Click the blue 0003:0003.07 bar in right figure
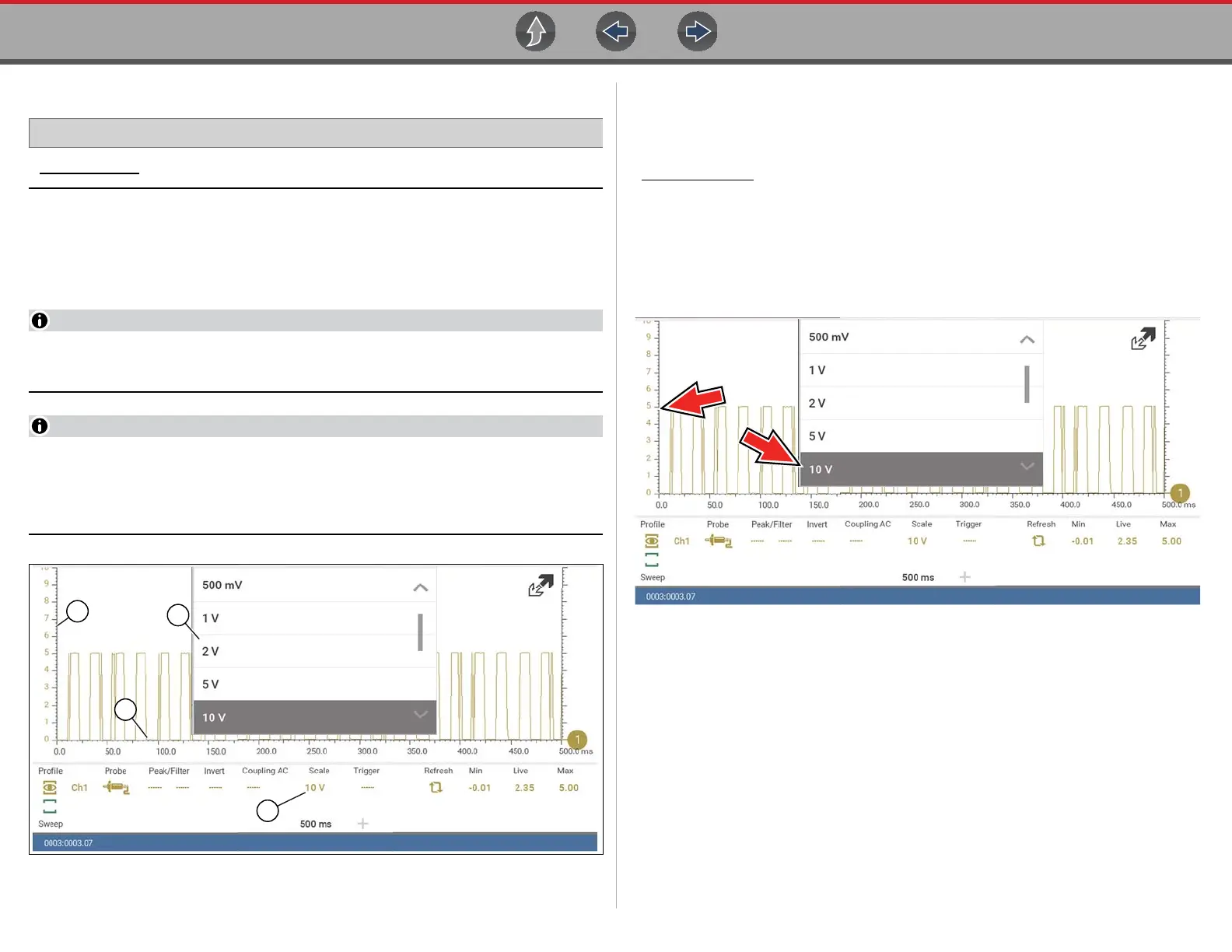The height and width of the screenshot is (952, 1232). point(918,597)
